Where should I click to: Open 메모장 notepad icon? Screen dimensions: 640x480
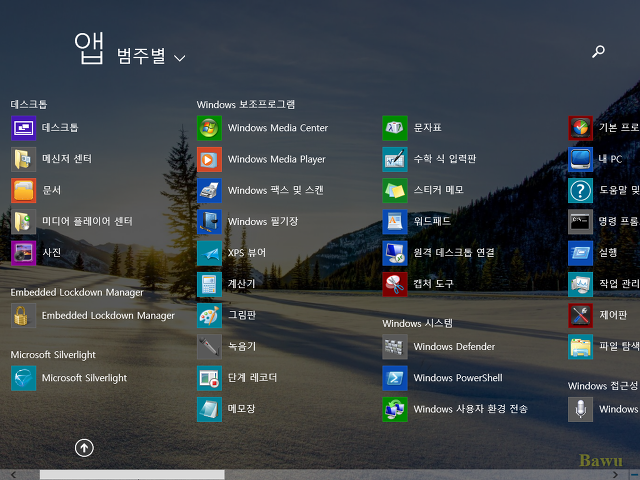(209, 409)
